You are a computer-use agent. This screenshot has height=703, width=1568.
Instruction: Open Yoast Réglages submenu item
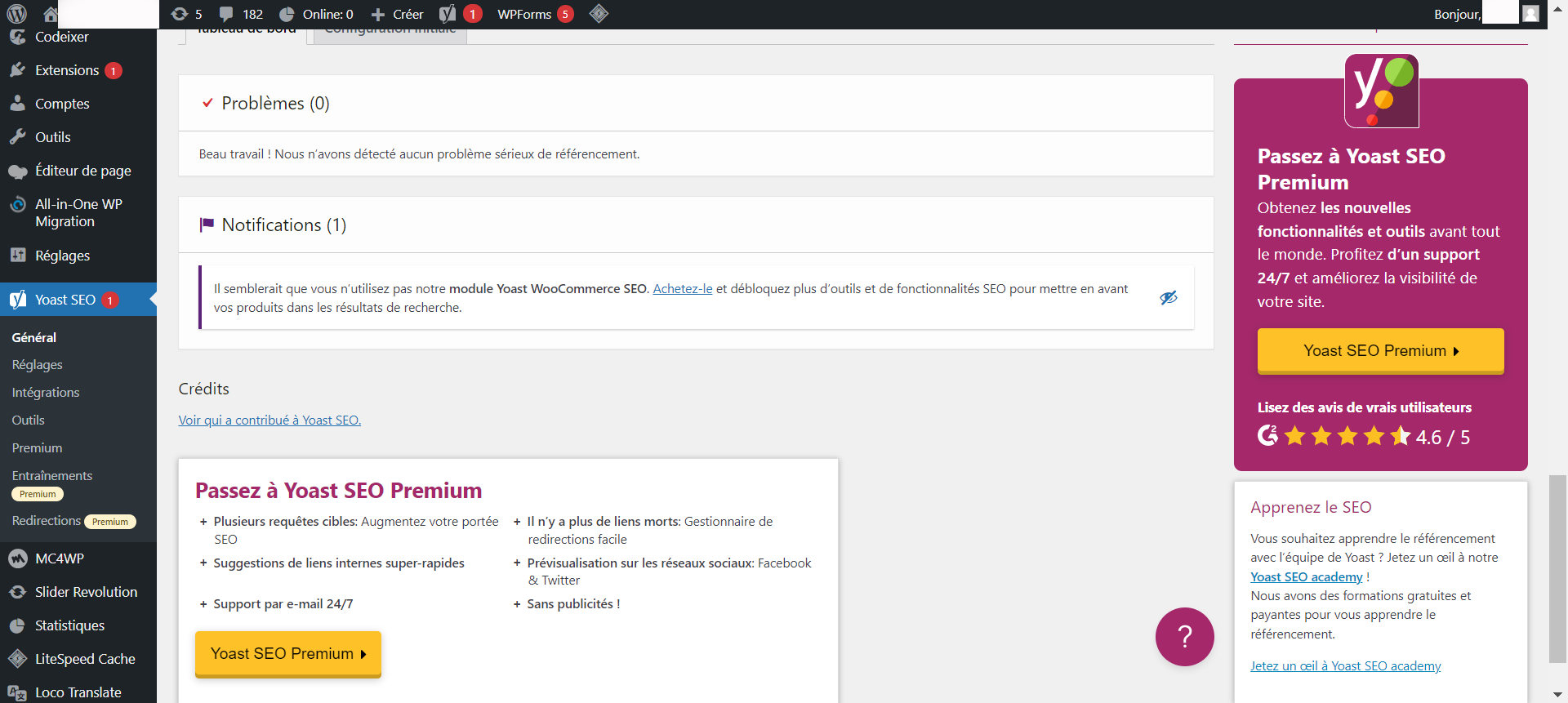pyautogui.click(x=38, y=365)
